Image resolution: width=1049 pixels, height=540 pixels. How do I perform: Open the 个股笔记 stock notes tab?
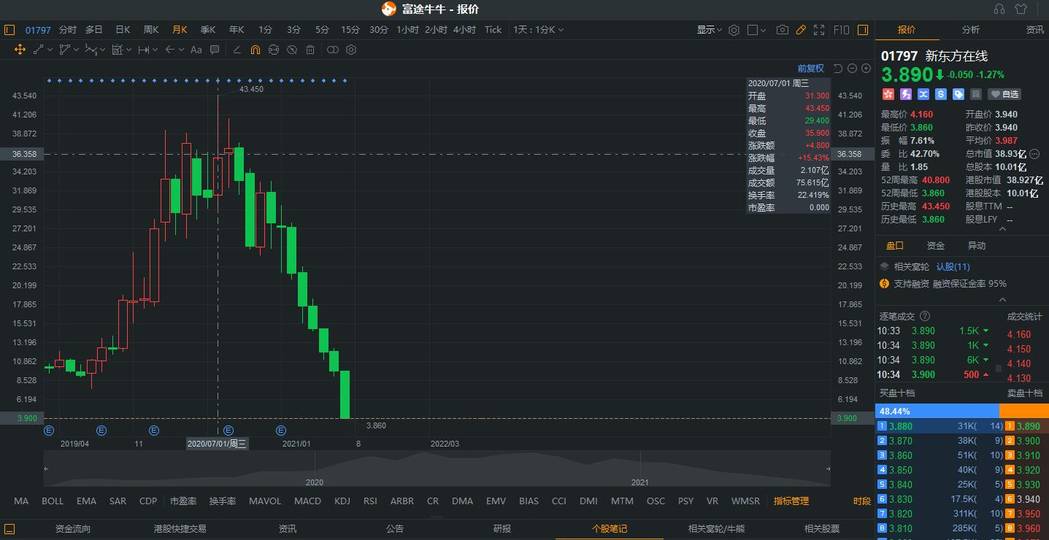coord(609,529)
